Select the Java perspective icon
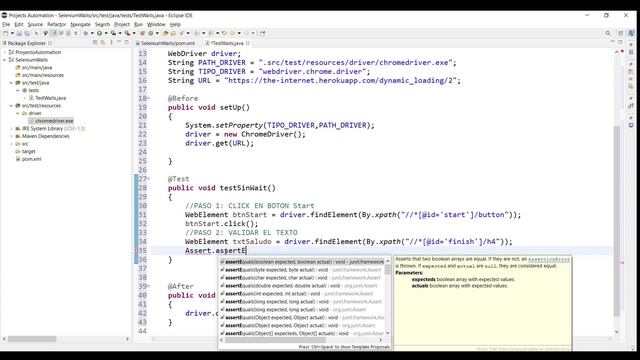Screen dimensions: 640x360 [631, 33]
